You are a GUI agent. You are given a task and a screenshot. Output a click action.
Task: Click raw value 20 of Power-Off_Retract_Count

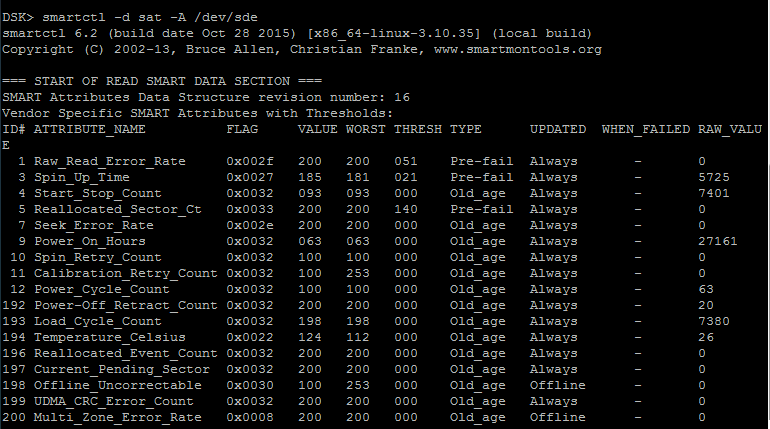pyautogui.click(x=706, y=305)
